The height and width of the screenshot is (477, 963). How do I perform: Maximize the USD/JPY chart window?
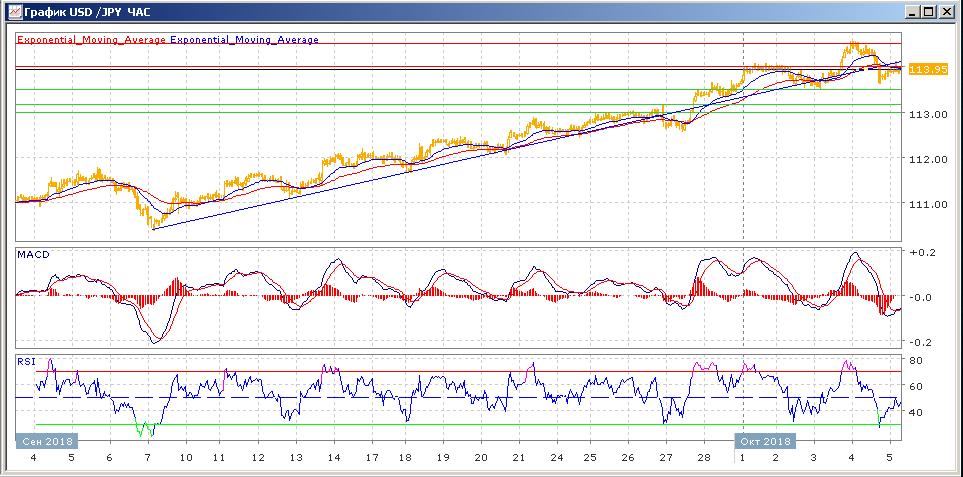929,12
